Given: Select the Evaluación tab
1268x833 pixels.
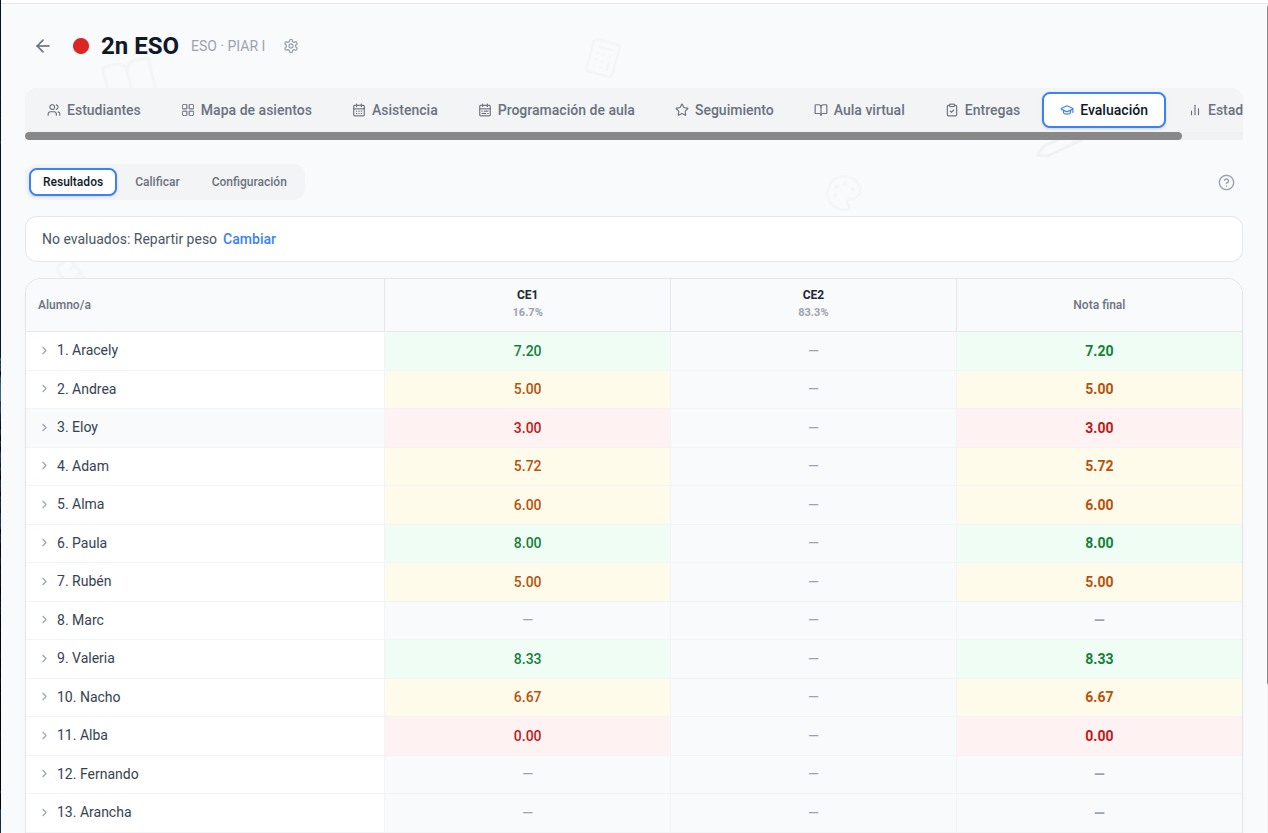Looking at the screenshot, I should click(1104, 110).
